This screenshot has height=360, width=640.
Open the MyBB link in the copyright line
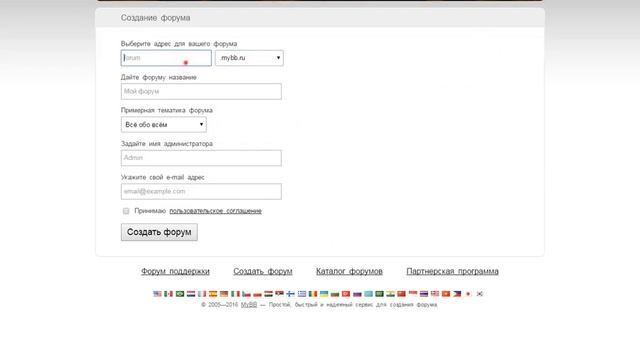click(249, 305)
